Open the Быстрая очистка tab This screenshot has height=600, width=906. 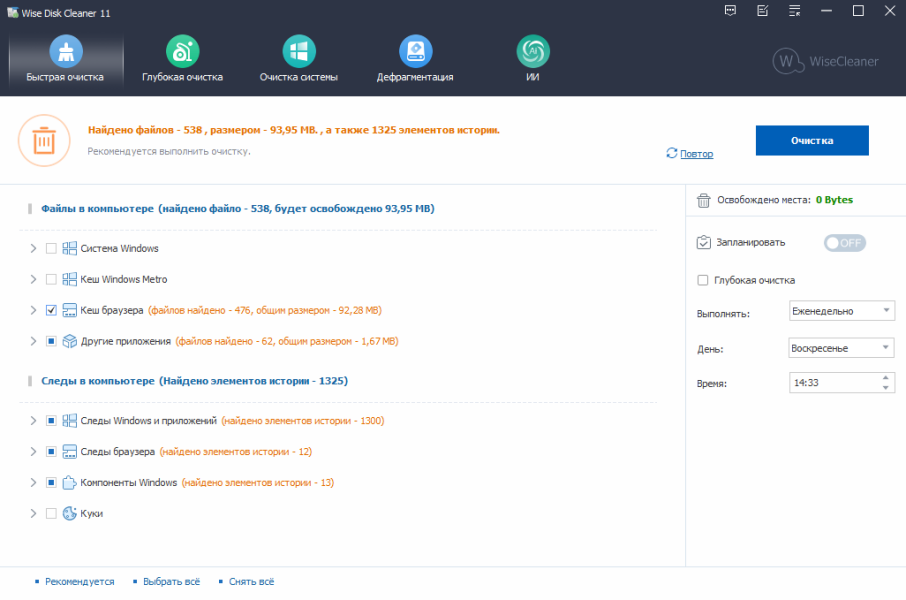tap(66, 60)
